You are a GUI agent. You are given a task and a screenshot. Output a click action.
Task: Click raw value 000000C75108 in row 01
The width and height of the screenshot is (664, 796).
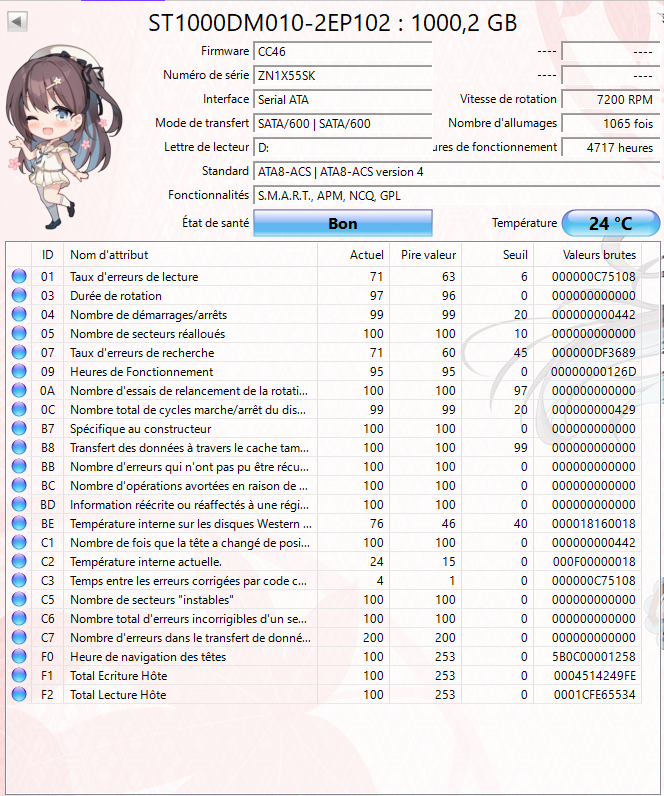point(593,277)
